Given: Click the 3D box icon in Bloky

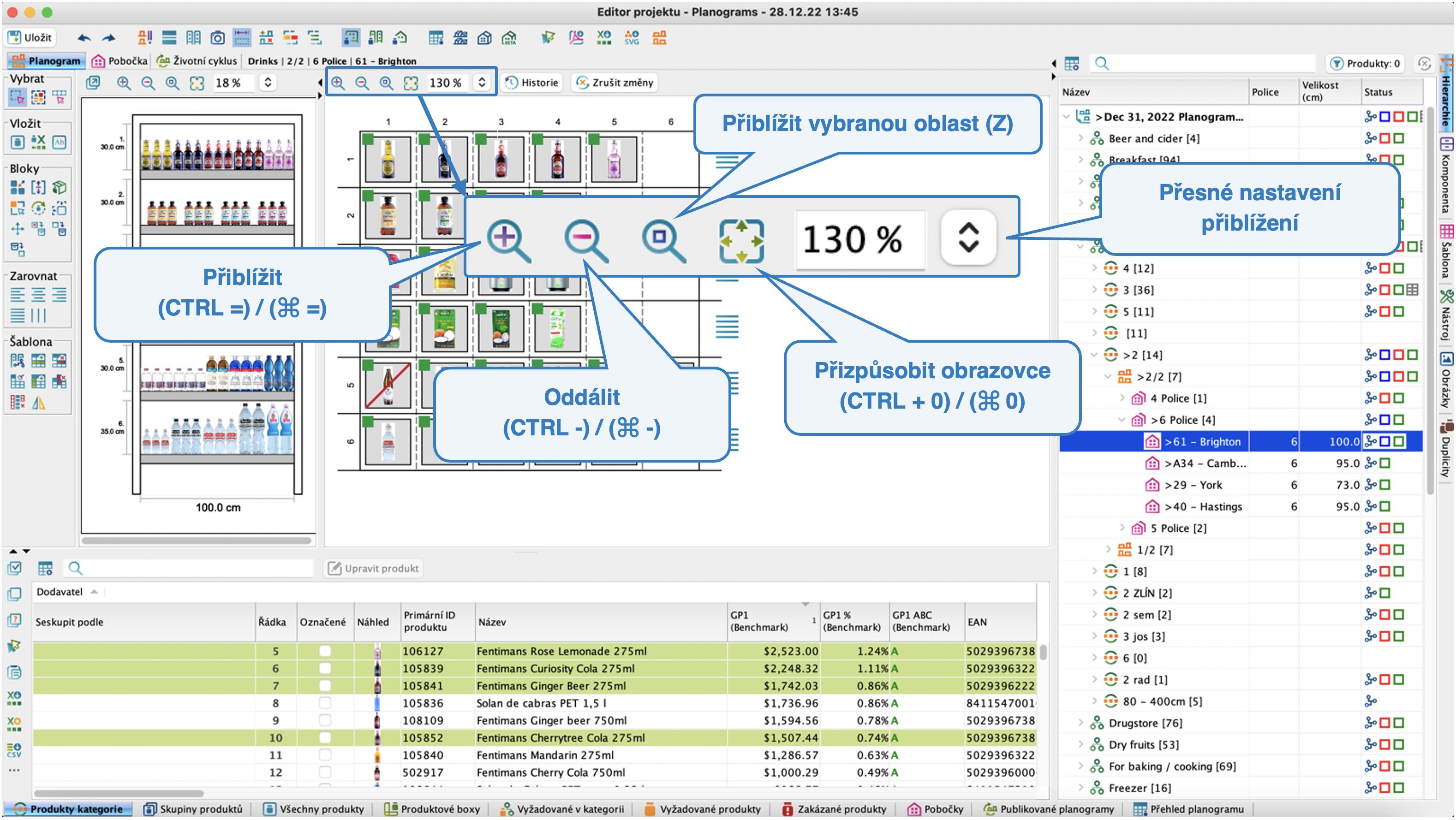Looking at the screenshot, I should pos(60,187).
